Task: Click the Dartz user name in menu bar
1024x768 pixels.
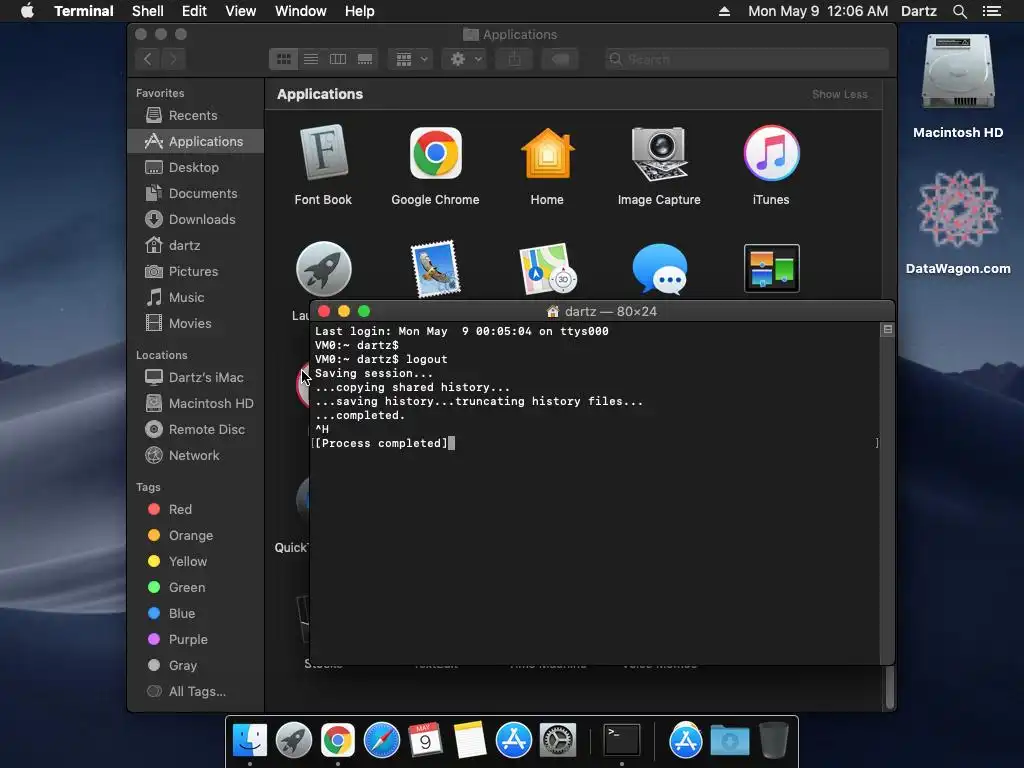Action: 918,11
